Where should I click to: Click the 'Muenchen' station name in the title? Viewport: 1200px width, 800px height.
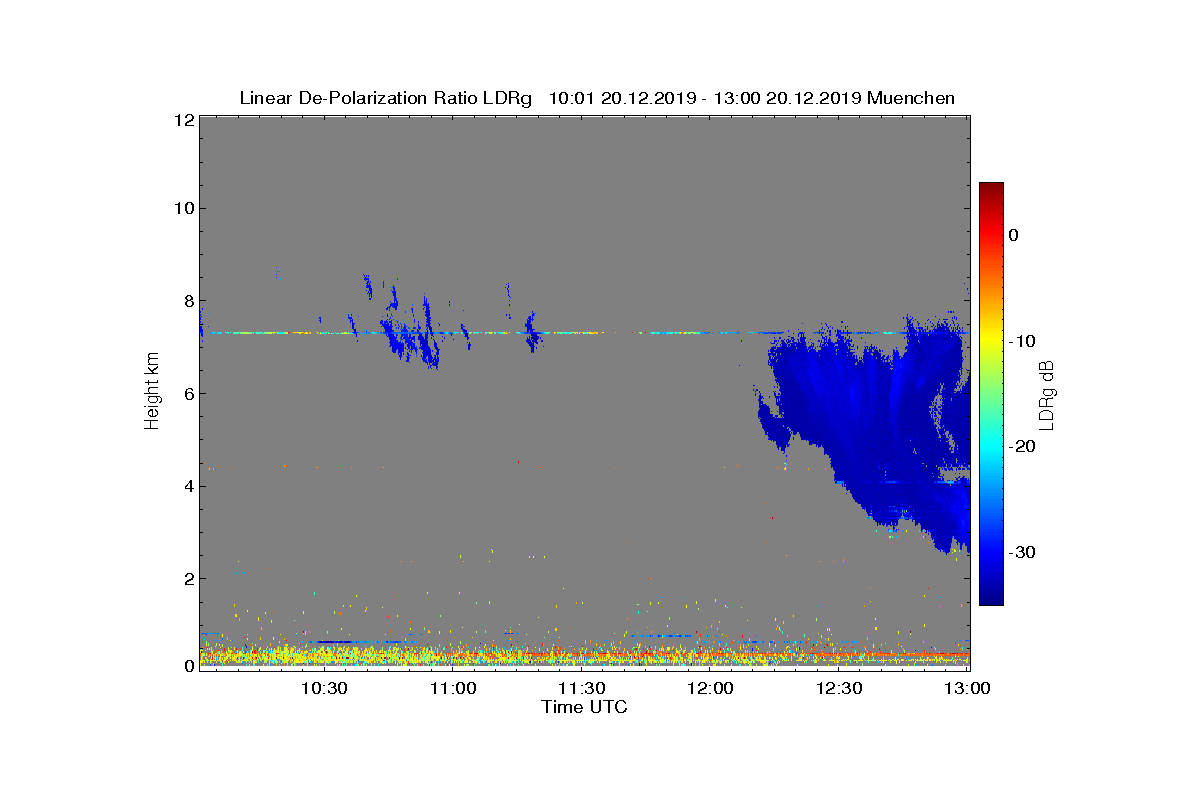(x=911, y=98)
